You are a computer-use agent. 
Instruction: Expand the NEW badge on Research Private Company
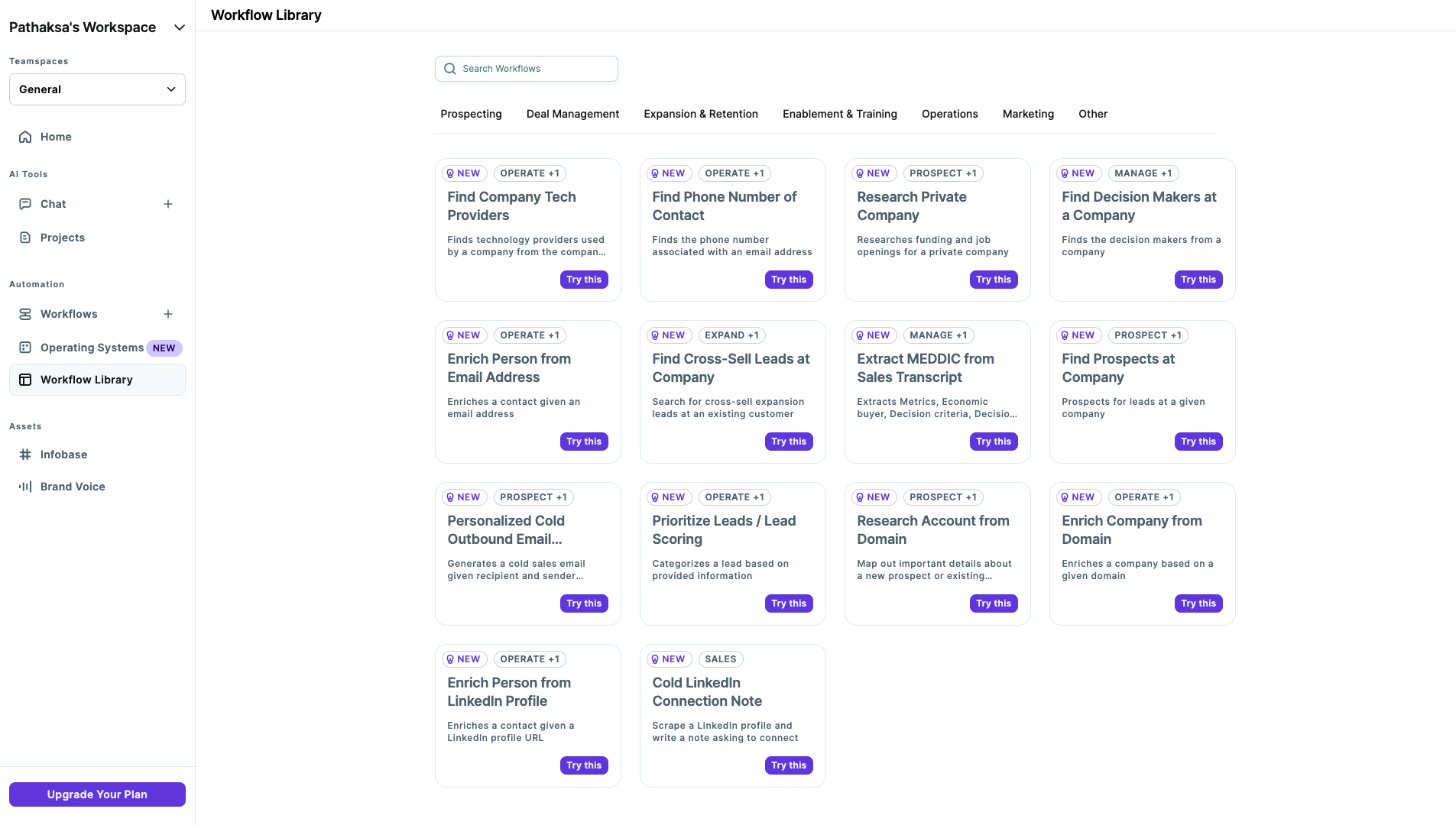874,173
